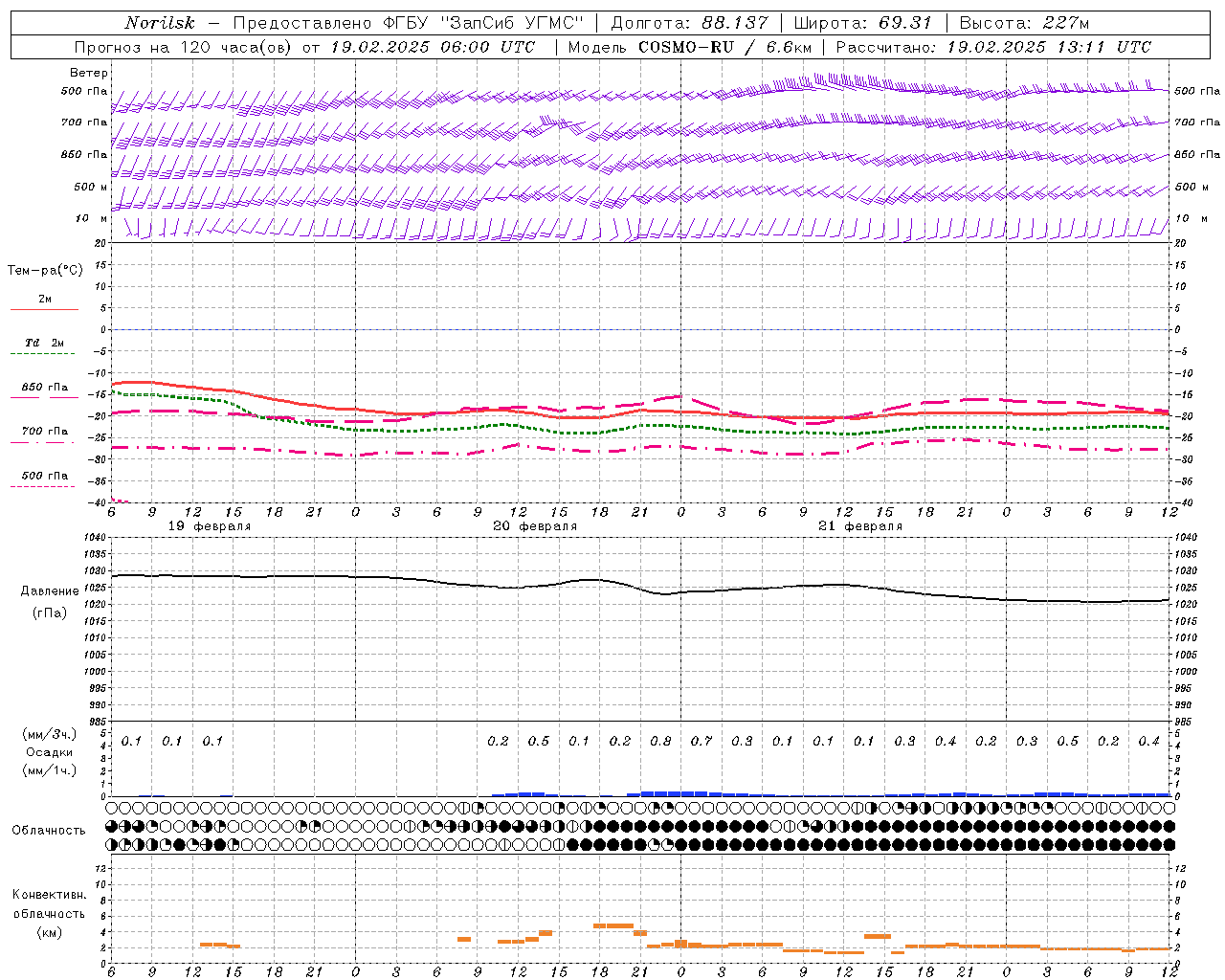1225x980 pixels.
Task: Click the '700 гПа' wind label on right edge
Action: [1197, 122]
